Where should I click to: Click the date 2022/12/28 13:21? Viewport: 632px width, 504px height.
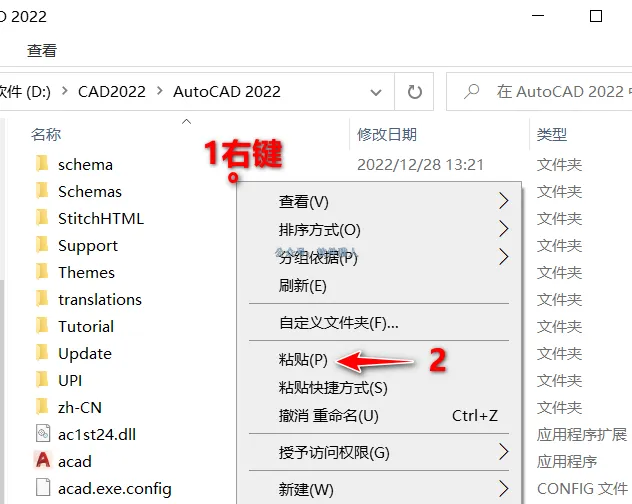[420, 165]
